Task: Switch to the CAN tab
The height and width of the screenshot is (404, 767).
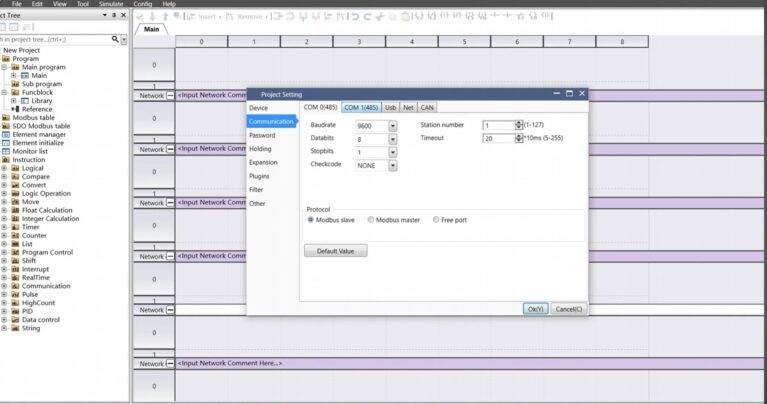Action: [x=427, y=108]
